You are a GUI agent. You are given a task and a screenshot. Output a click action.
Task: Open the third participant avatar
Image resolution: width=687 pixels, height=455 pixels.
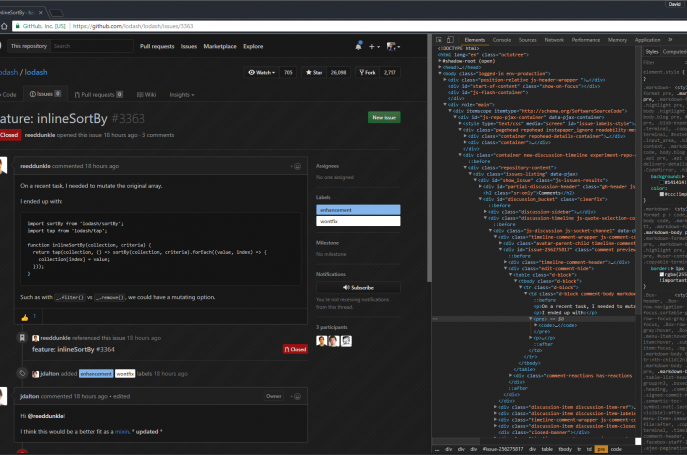pyautogui.click(x=346, y=341)
